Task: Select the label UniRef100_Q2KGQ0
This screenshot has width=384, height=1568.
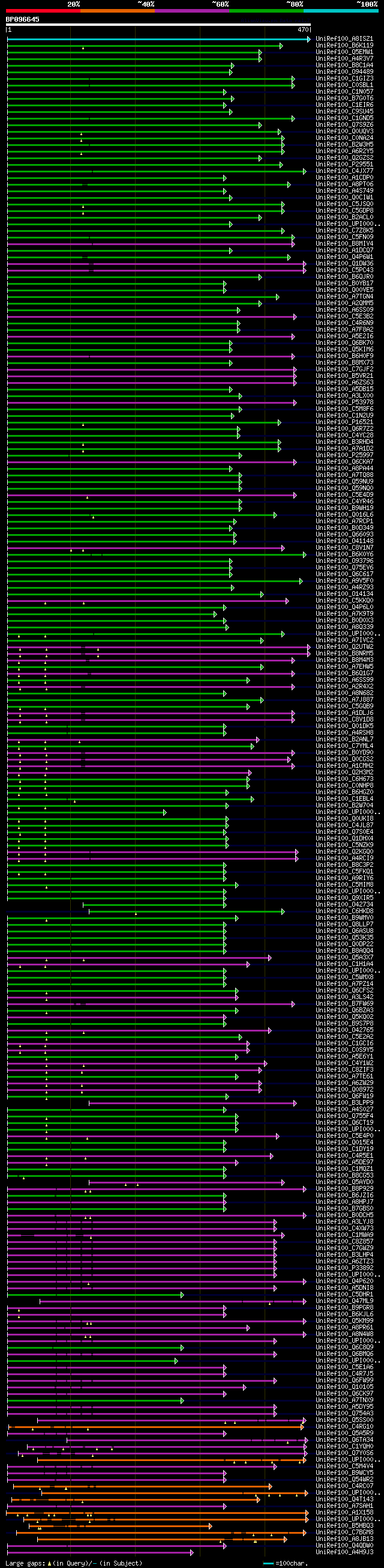Action: pos(344,852)
